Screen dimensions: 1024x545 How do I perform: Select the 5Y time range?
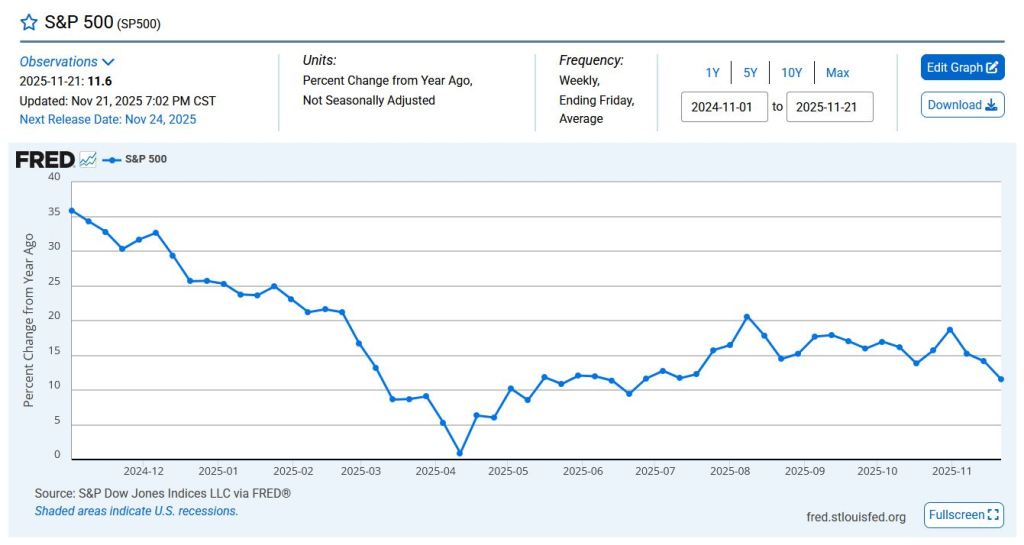pos(750,73)
